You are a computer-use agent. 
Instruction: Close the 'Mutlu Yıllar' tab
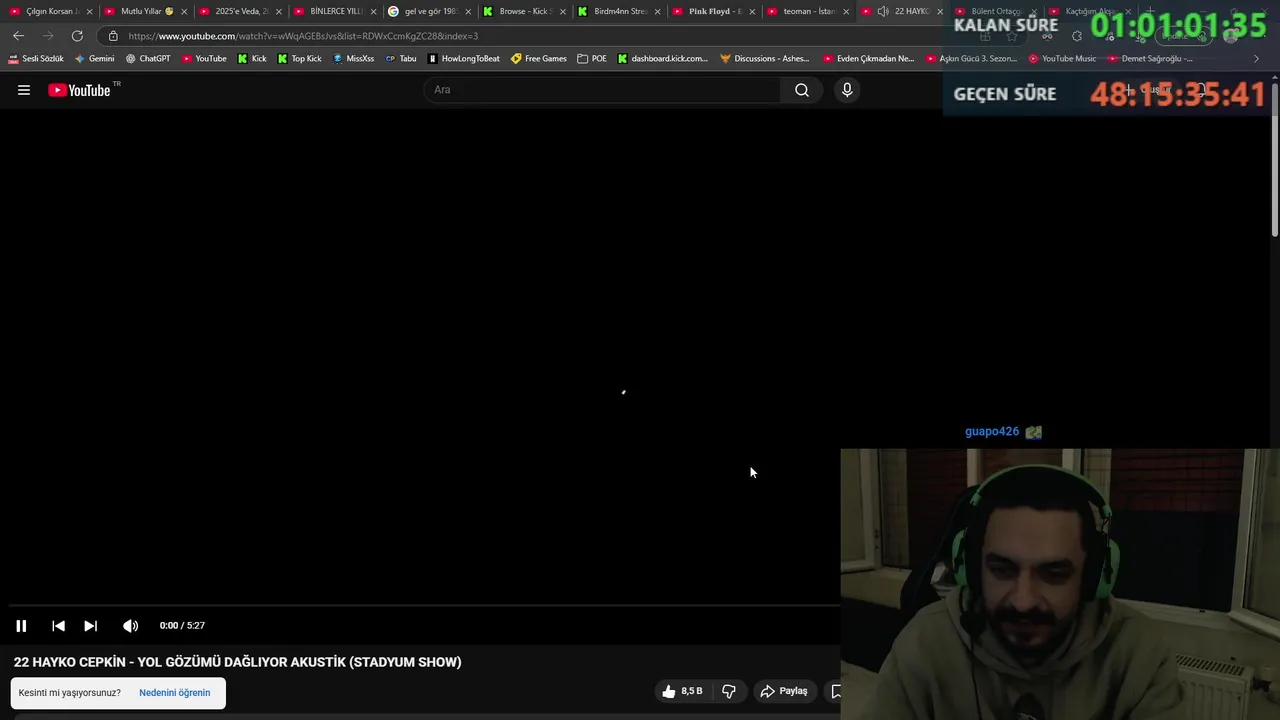click(184, 12)
